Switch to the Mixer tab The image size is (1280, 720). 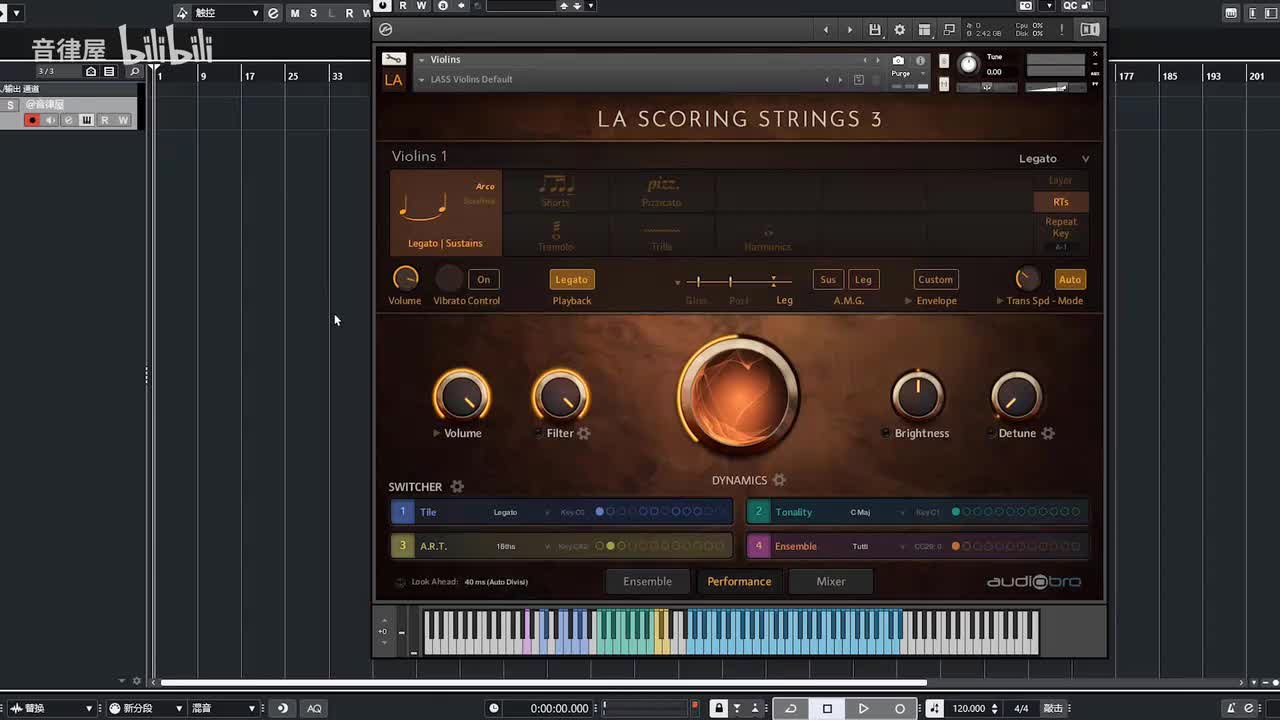[831, 582]
